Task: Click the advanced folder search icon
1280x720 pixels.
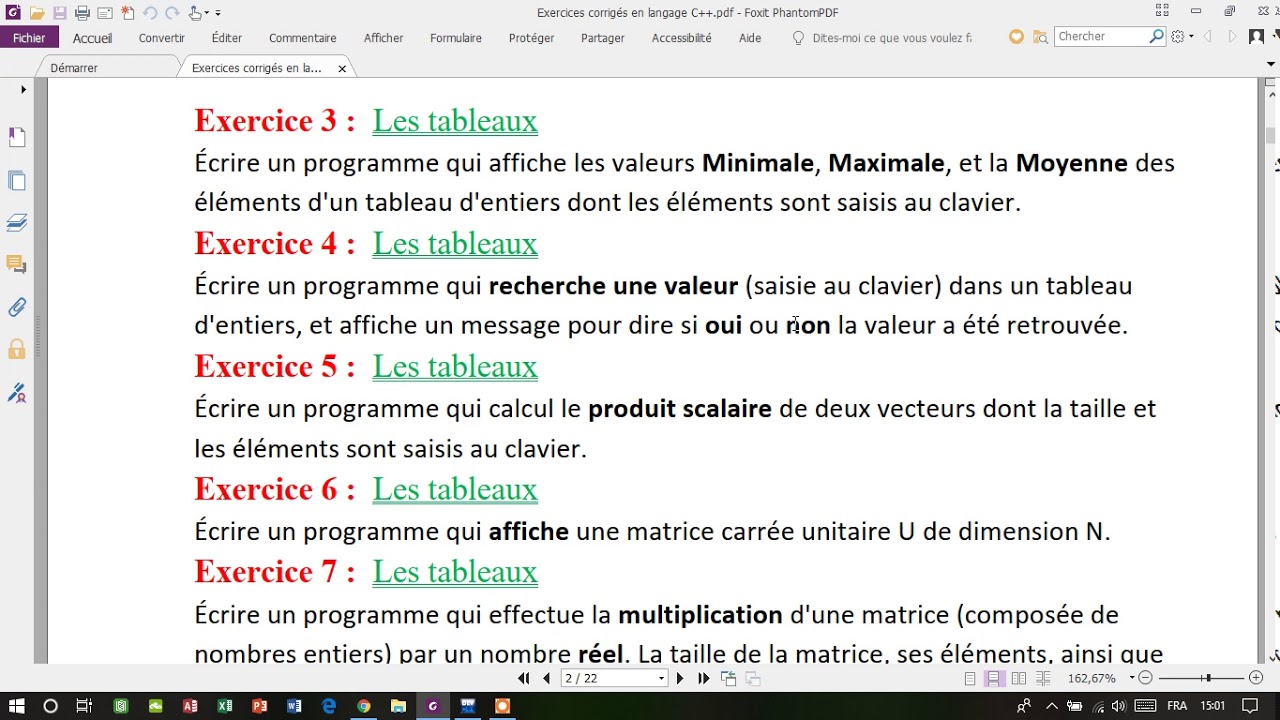Action: point(1040,37)
